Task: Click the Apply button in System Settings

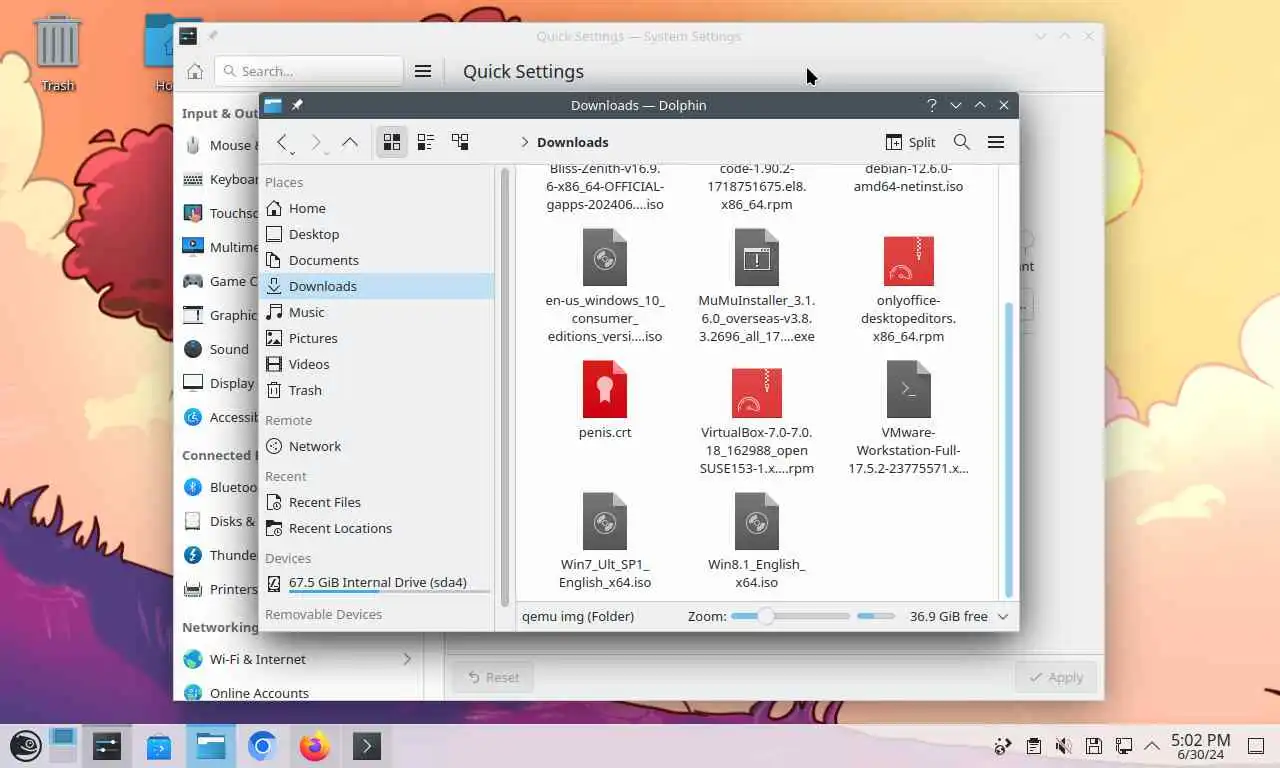Action: pos(1056,677)
